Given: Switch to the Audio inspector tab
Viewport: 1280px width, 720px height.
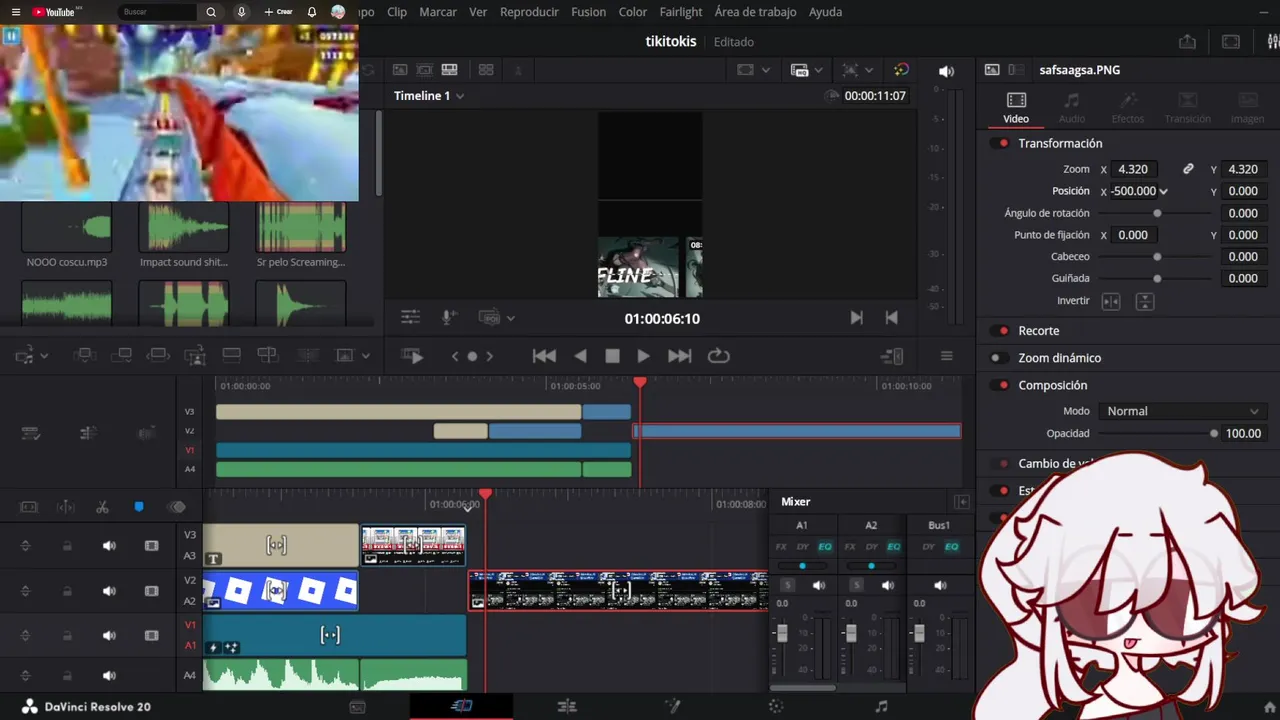Looking at the screenshot, I should tap(1072, 108).
